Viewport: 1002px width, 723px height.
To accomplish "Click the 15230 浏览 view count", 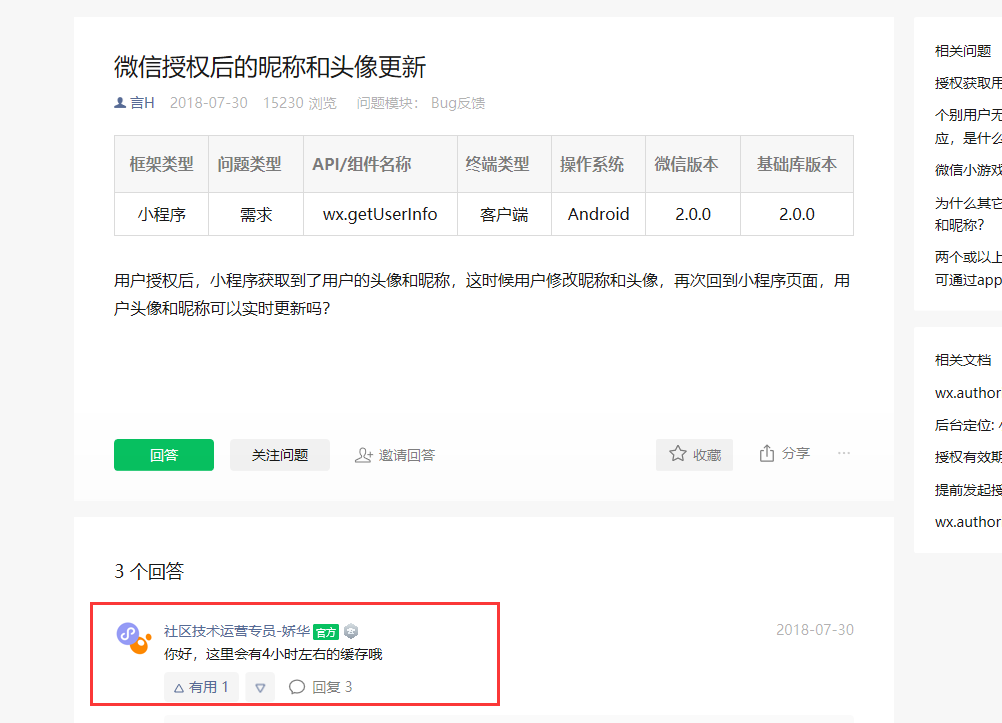I will coord(300,103).
